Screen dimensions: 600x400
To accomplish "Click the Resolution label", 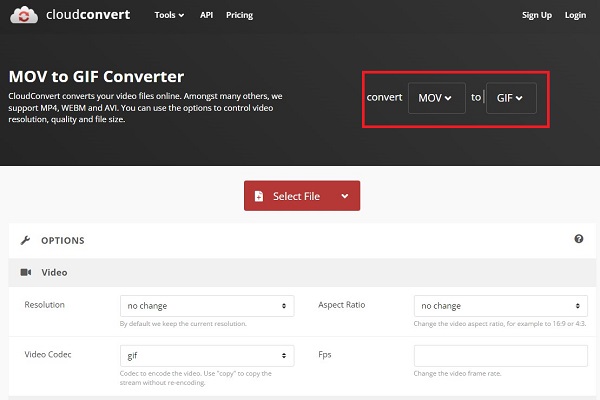I will [44, 305].
